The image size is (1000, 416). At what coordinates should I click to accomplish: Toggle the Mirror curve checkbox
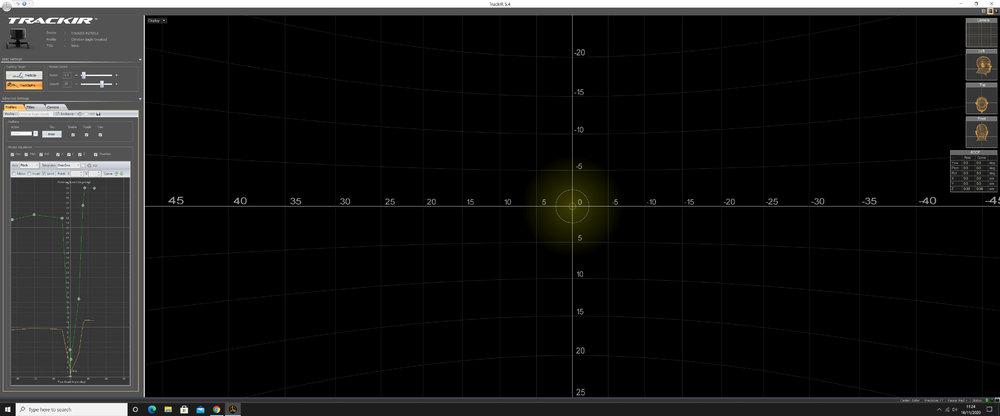pos(14,174)
